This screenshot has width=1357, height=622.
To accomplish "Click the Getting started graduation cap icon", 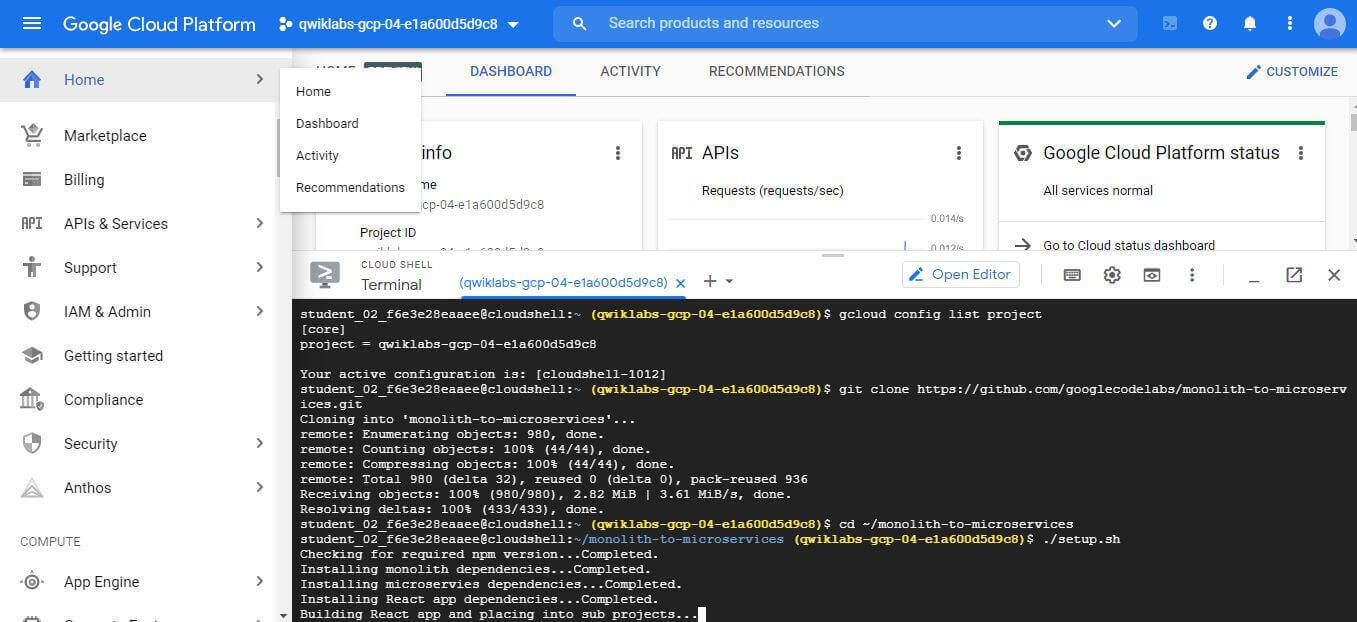I will pyautogui.click(x=32, y=355).
